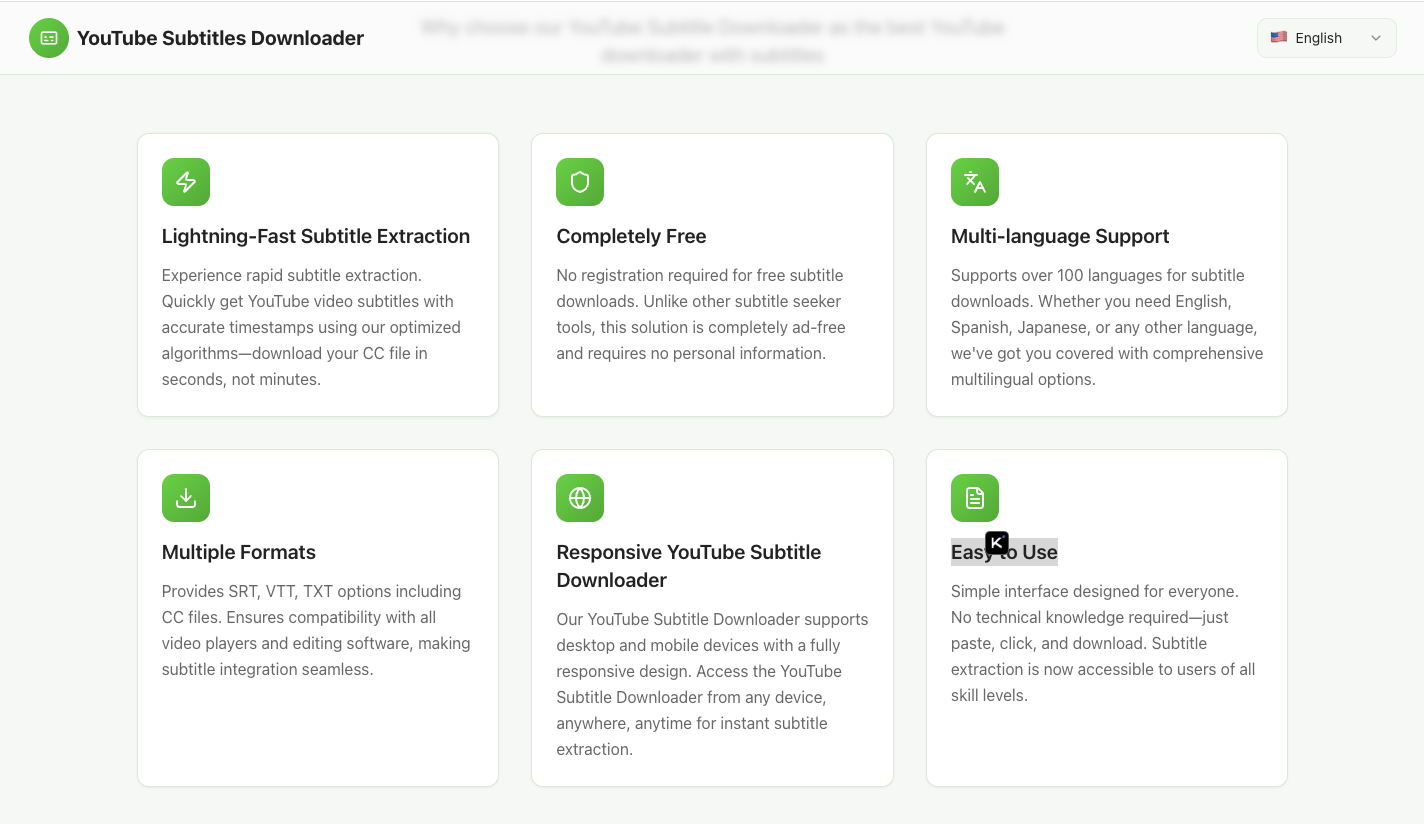The image size is (1424, 824).
Task: Select the Lightning-Fast Subtitle Extraction heading
Action: click(x=316, y=236)
